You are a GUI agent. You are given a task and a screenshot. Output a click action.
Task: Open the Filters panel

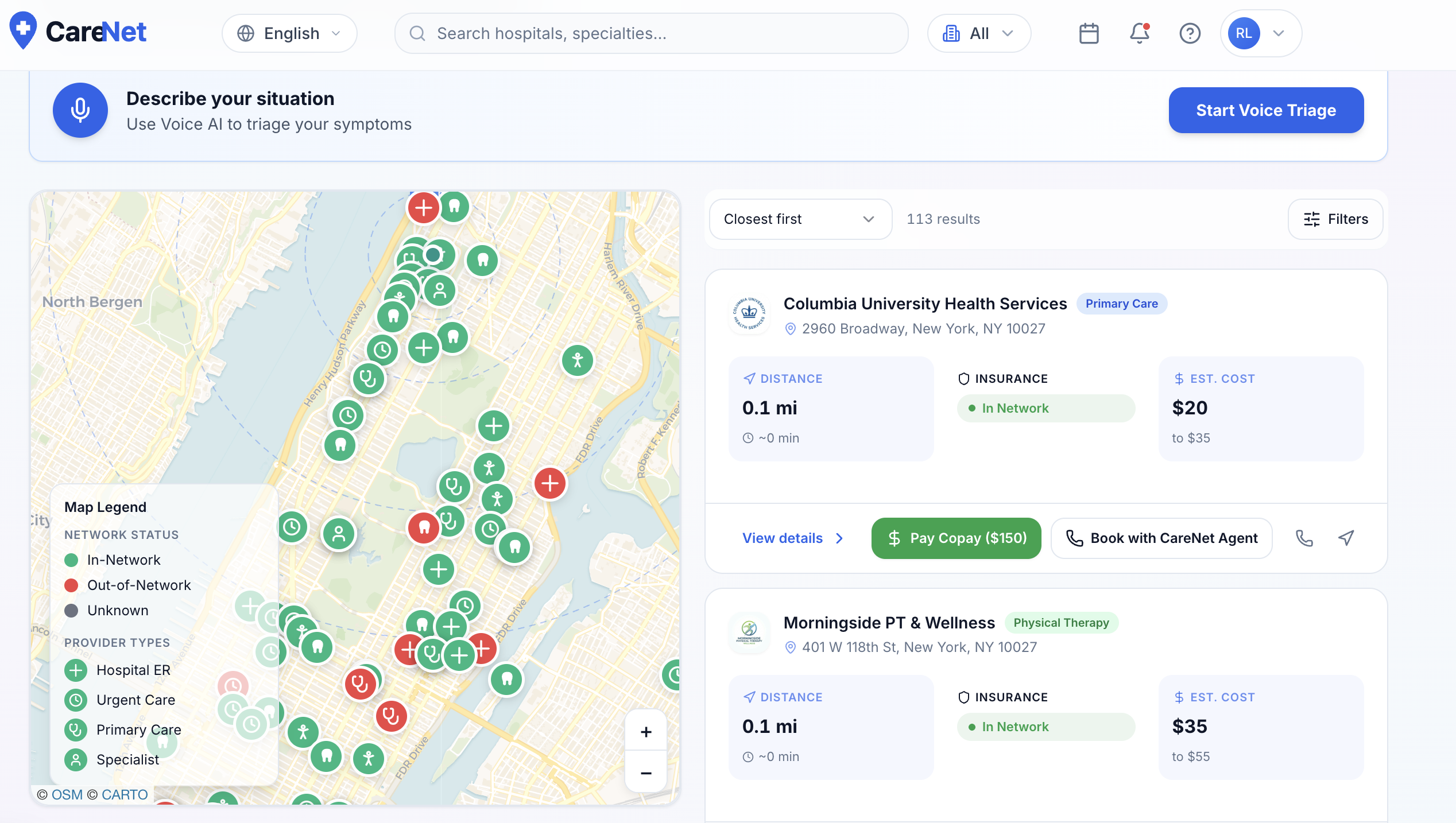pyautogui.click(x=1335, y=219)
